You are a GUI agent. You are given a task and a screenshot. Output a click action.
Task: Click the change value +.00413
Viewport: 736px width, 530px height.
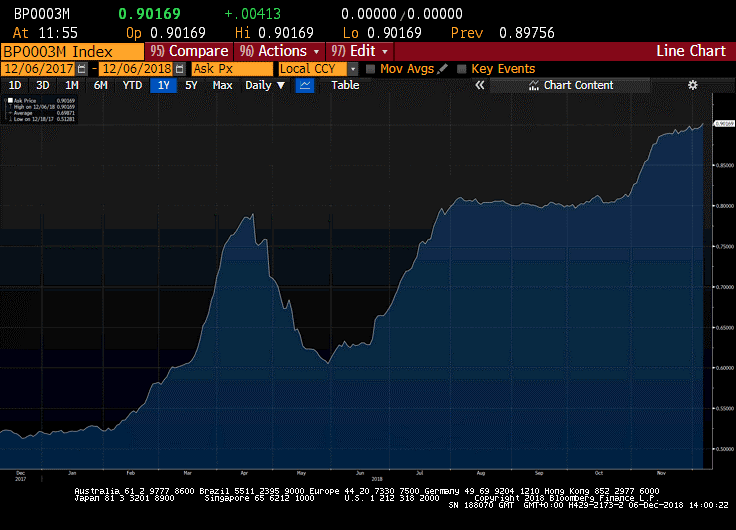[x=253, y=14]
